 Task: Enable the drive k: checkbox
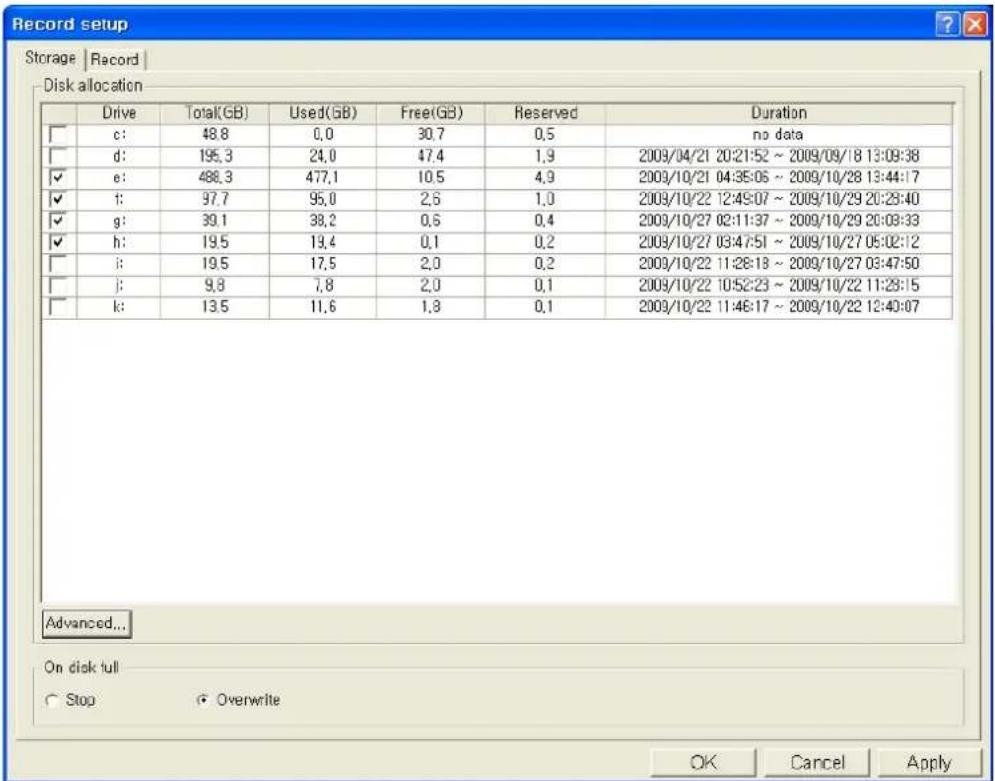[x=58, y=307]
